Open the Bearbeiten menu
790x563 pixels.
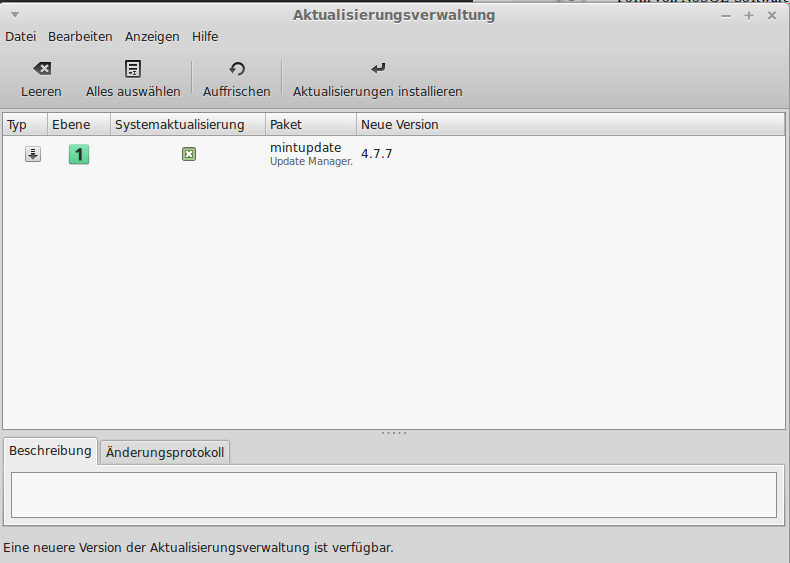tap(80, 37)
